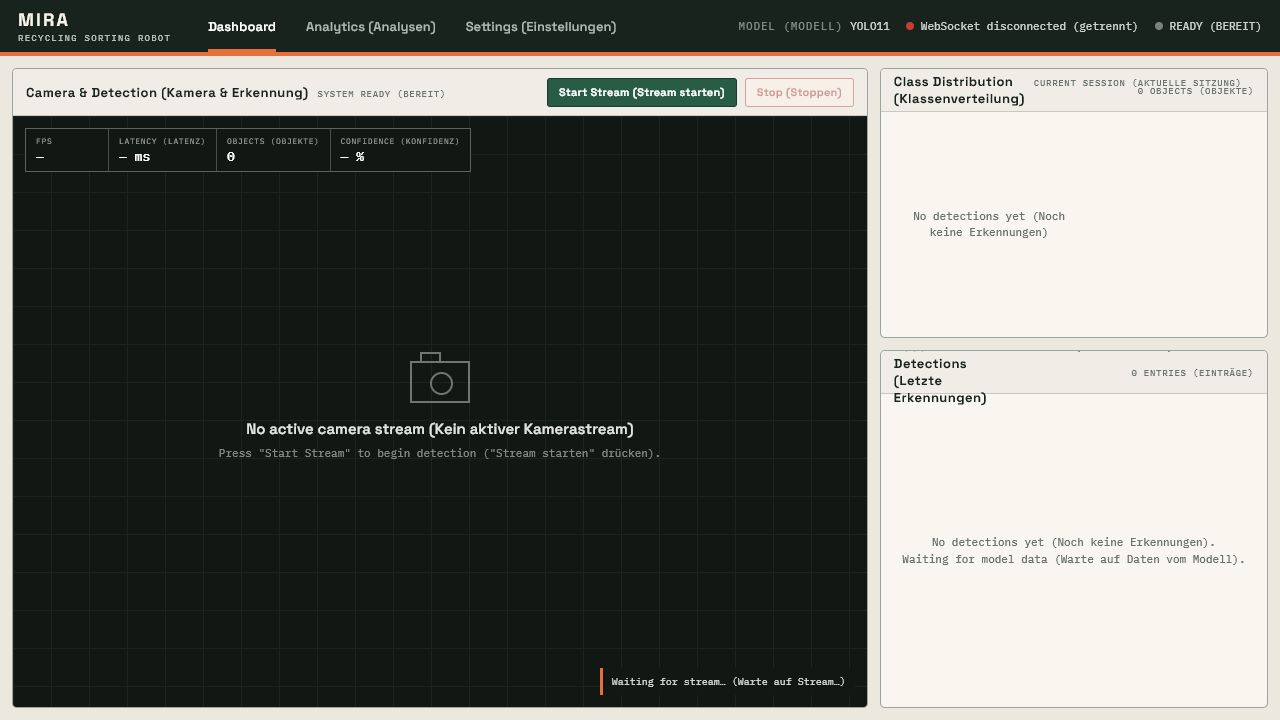Screen dimensions: 1280x720
Task: Click SYSTEM READY (BEREIT) label
Action: pyautogui.click(x=381, y=94)
